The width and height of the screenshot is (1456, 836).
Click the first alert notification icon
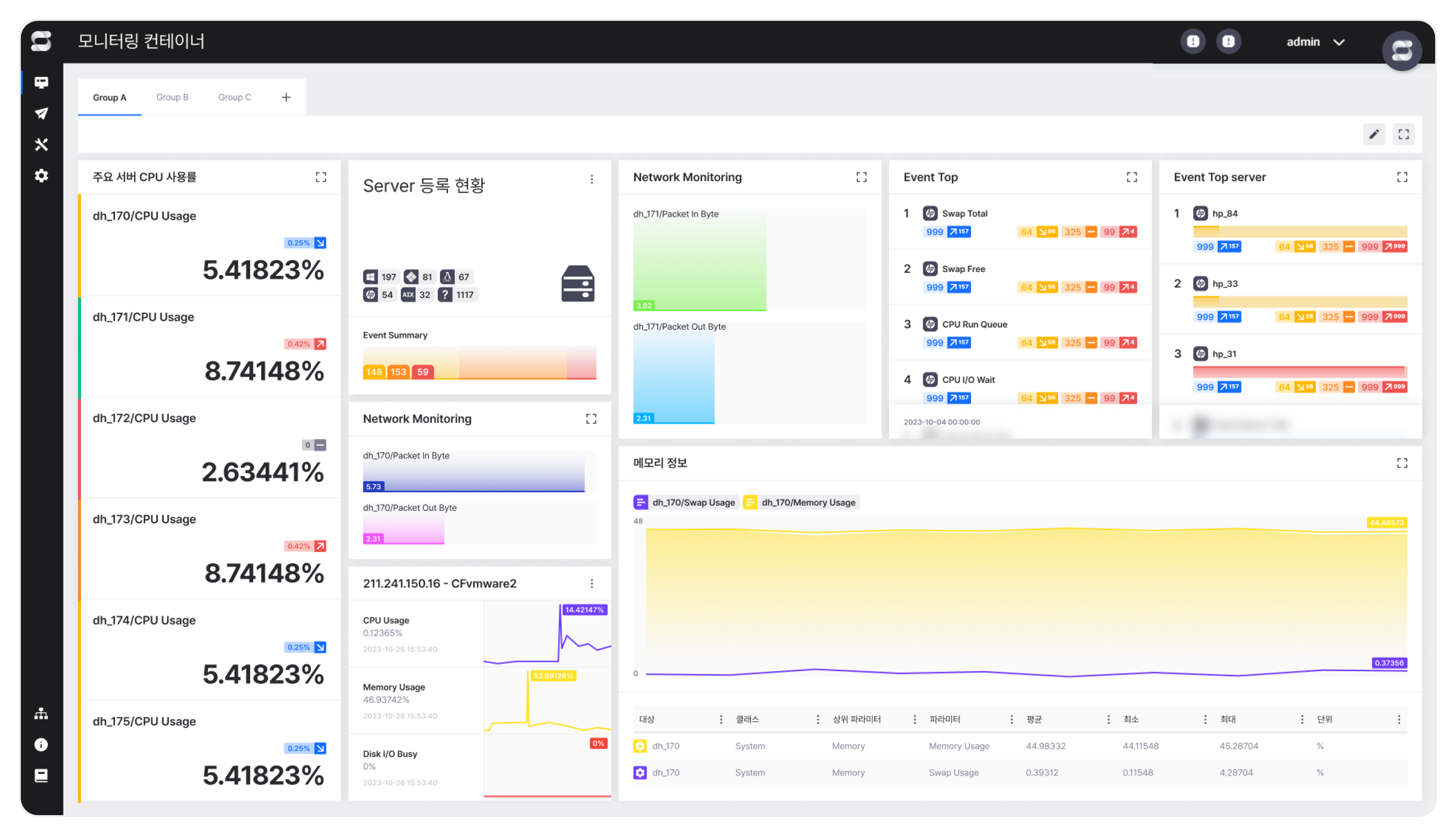(x=1193, y=41)
